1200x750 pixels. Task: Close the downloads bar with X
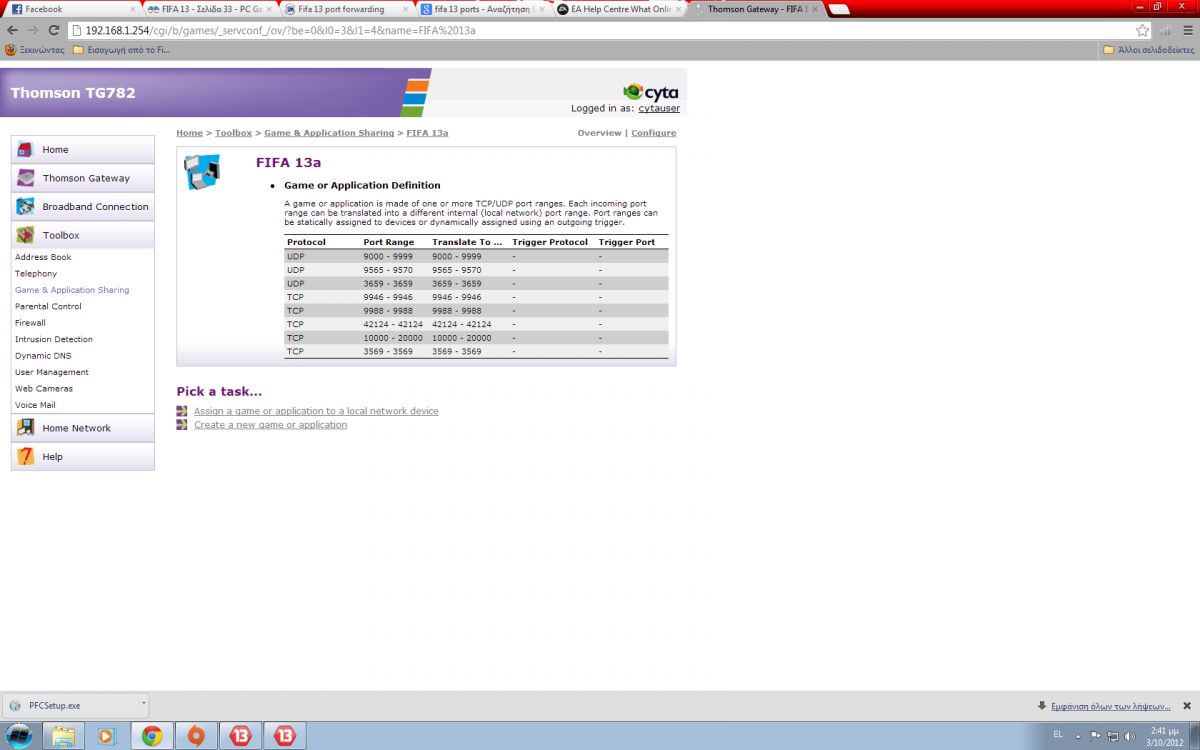pos(1188,705)
